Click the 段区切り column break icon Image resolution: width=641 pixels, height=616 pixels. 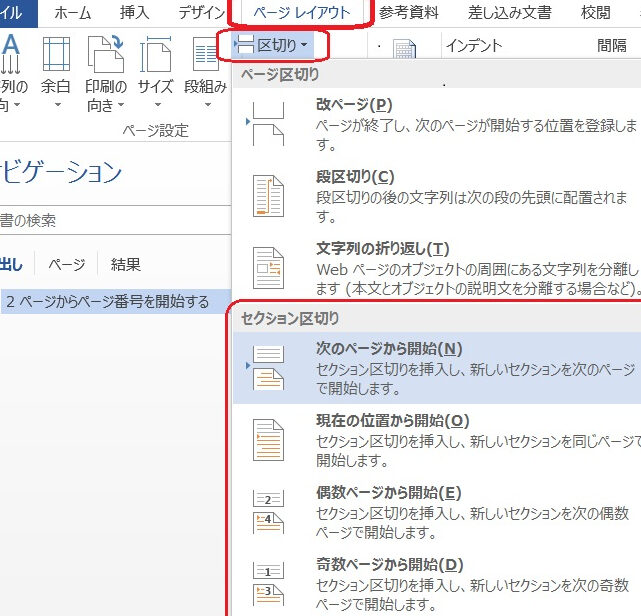(268, 196)
